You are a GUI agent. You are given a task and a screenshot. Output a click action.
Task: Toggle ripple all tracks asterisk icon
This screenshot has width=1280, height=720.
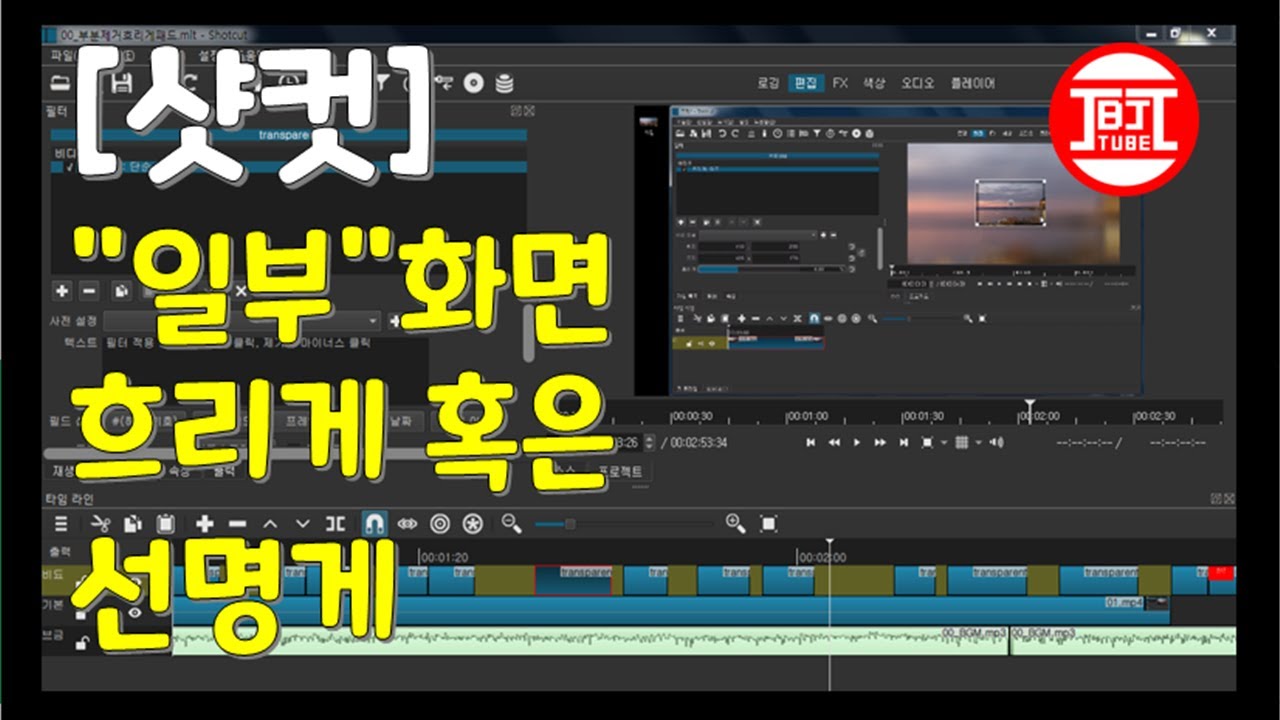473,523
